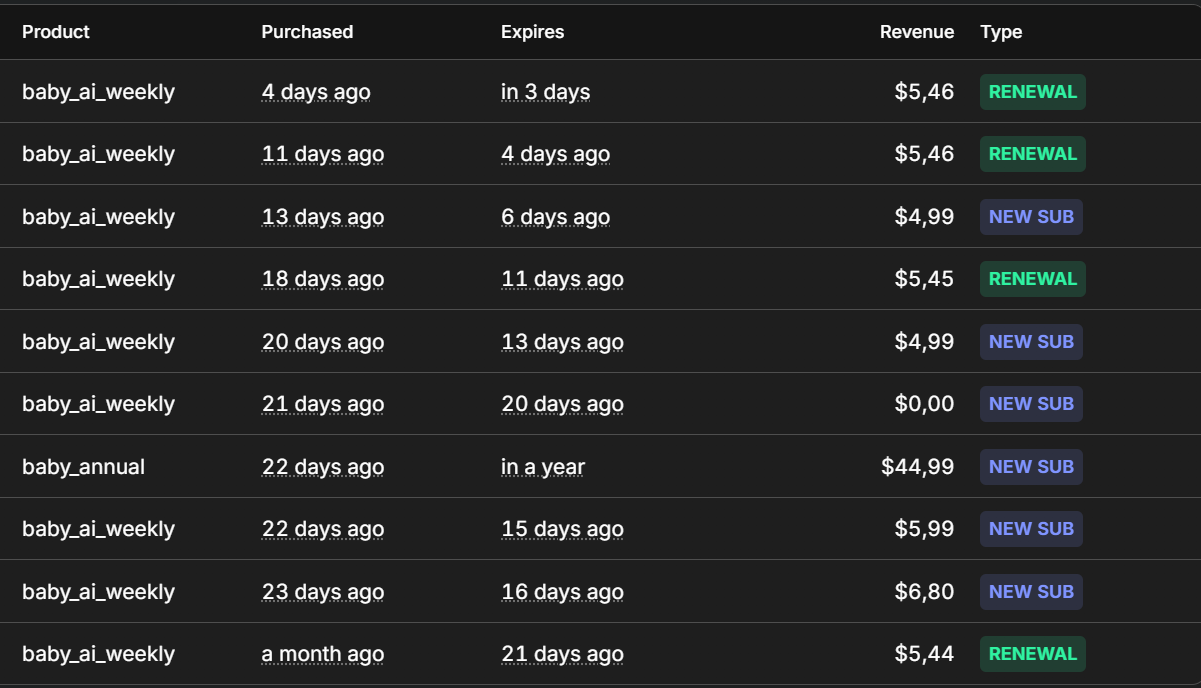Click the 'in 3 days' expiry text
Image resolution: width=1201 pixels, height=688 pixels.
(545, 92)
